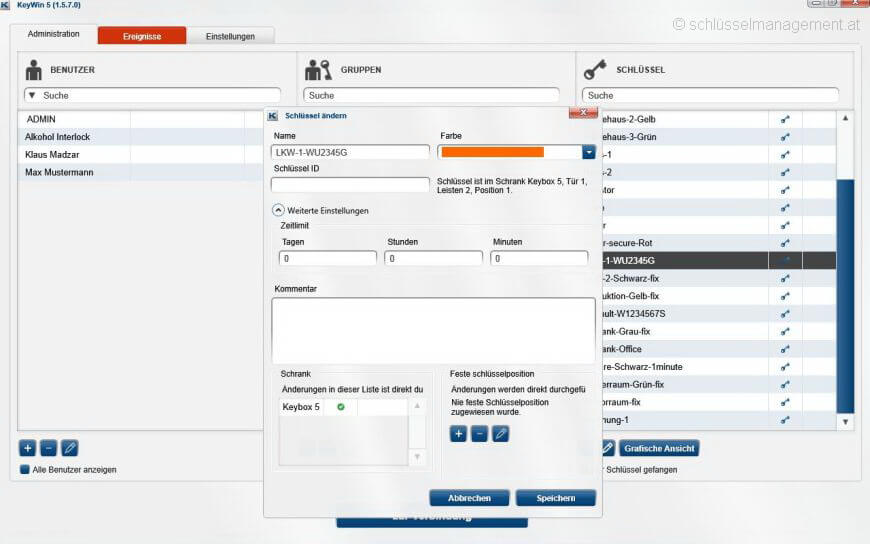The width and height of the screenshot is (870, 544).
Task: Click the edit user pencil icon under Benutzer list
Action: [x=69, y=448]
